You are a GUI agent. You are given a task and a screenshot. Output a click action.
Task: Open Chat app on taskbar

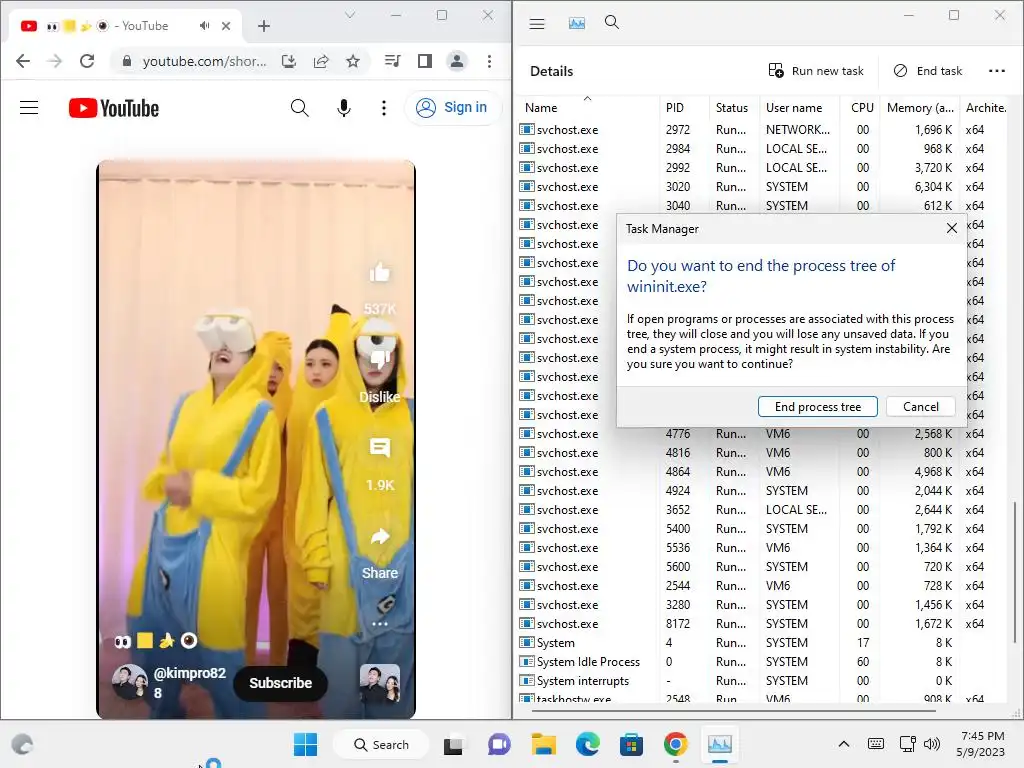[x=499, y=744]
